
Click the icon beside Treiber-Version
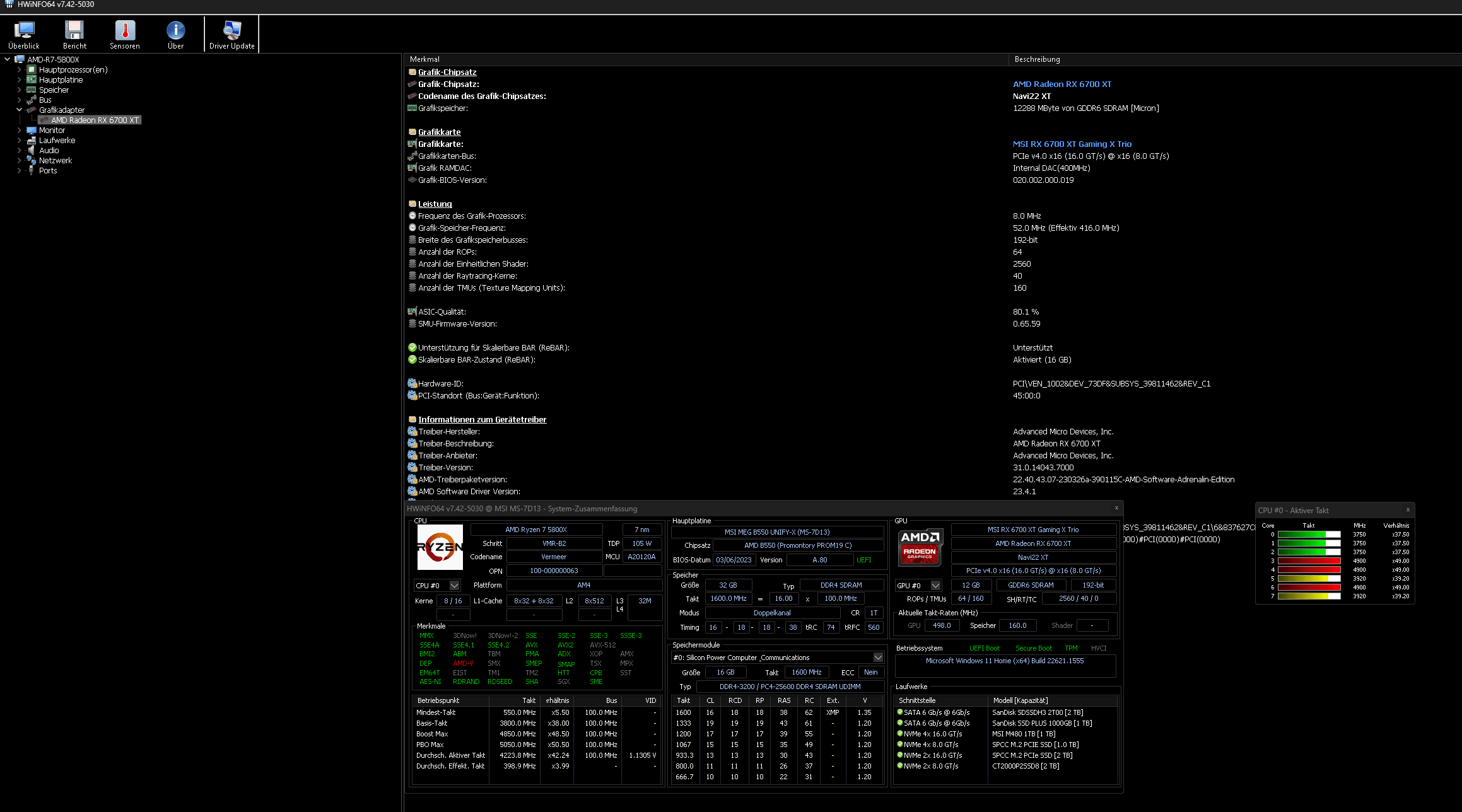click(412, 467)
